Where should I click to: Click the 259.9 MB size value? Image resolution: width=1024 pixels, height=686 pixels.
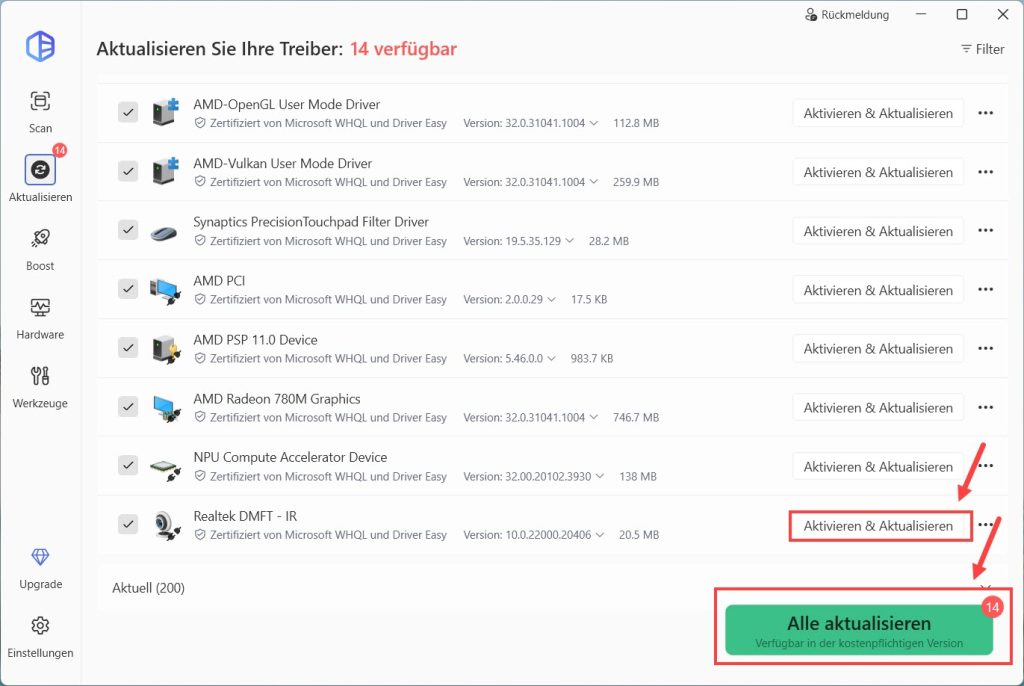coord(635,182)
